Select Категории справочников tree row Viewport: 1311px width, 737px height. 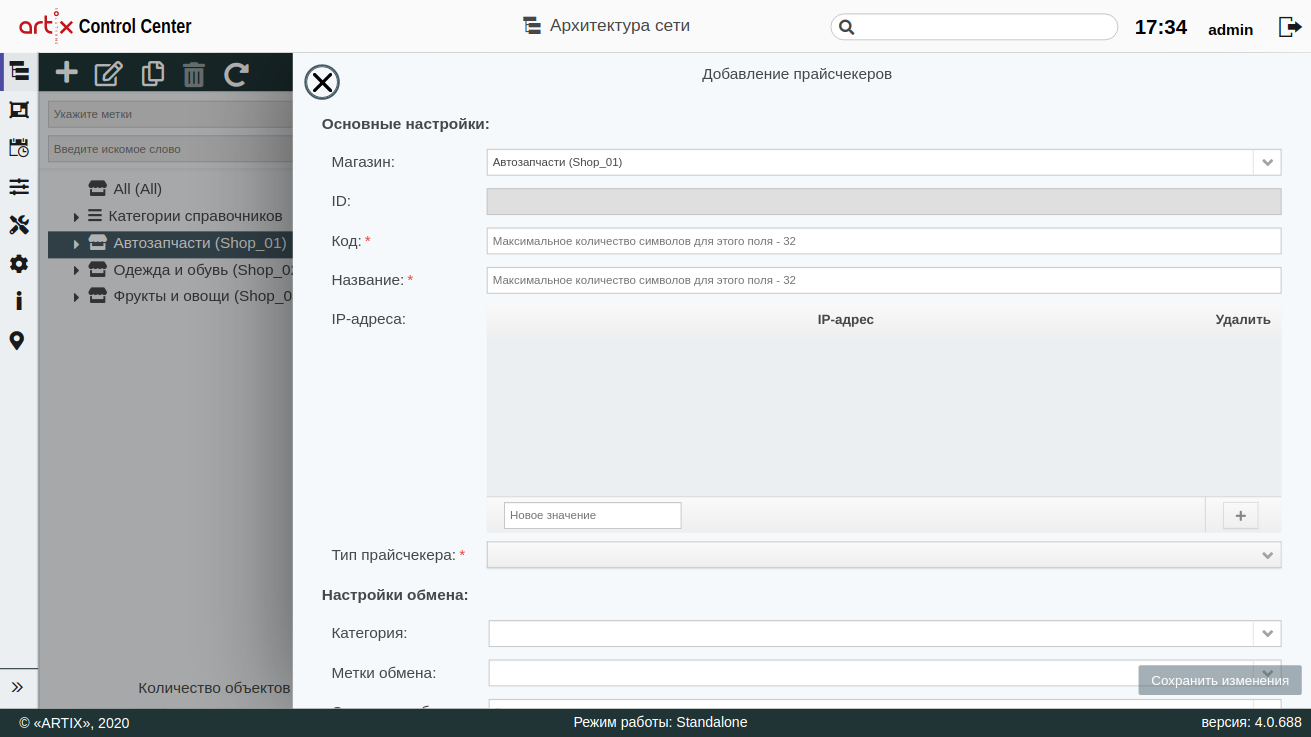click(x=170, y=216)
